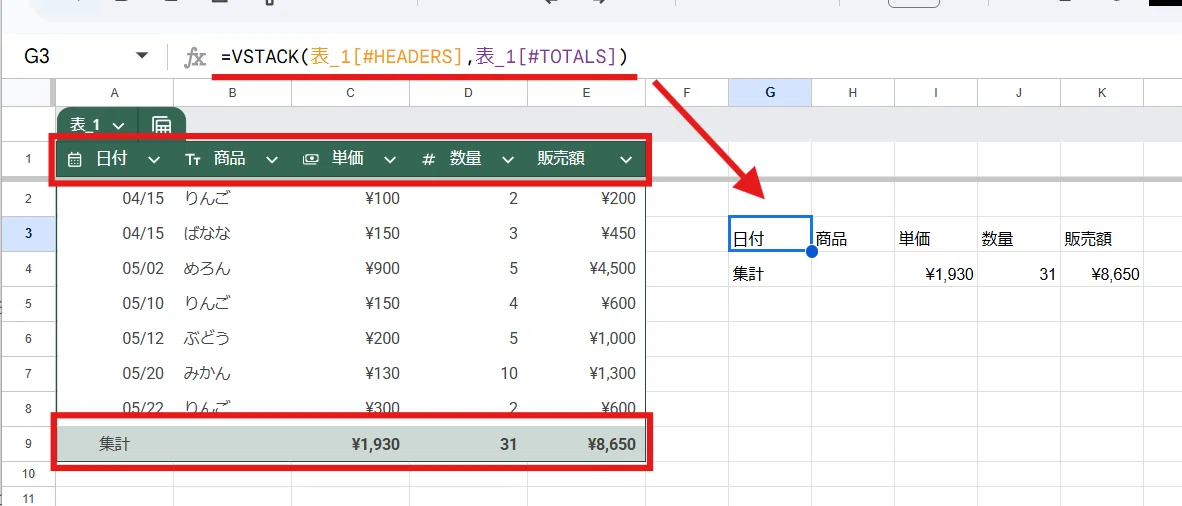
Task: Click the bold ¥8,650 total in column E
Action: tap(610, 444)
